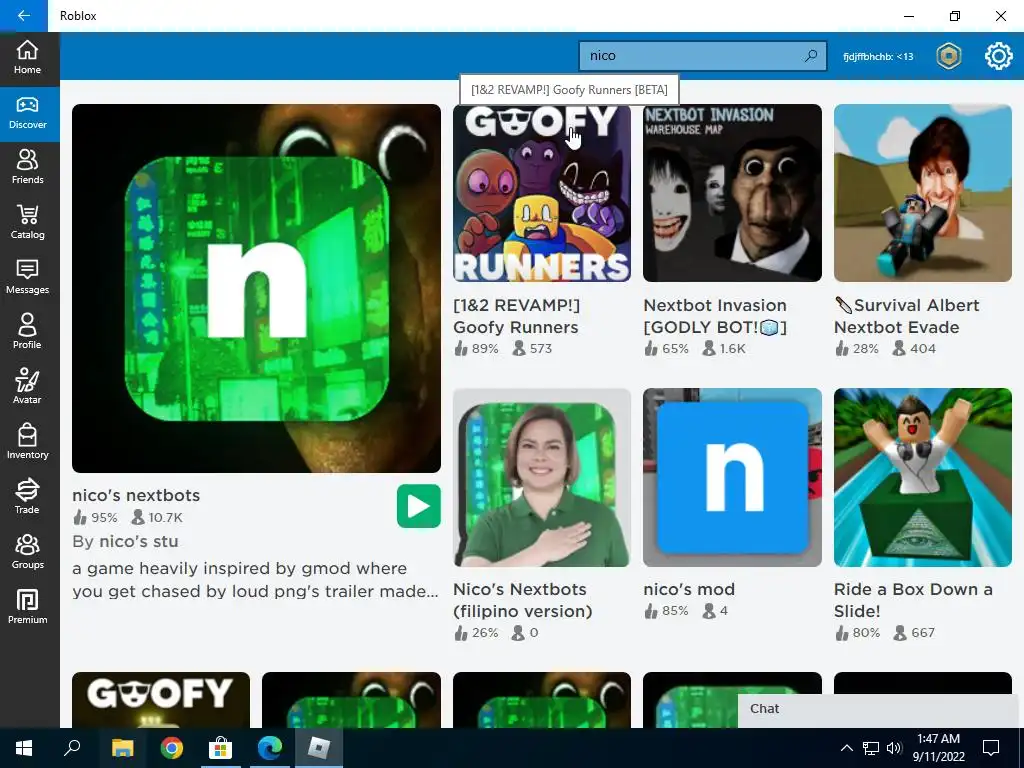The image size is (1024, 768).
Task: Open the Home page in sidebar
Action: pyautogui.click(x=27, y=57)
